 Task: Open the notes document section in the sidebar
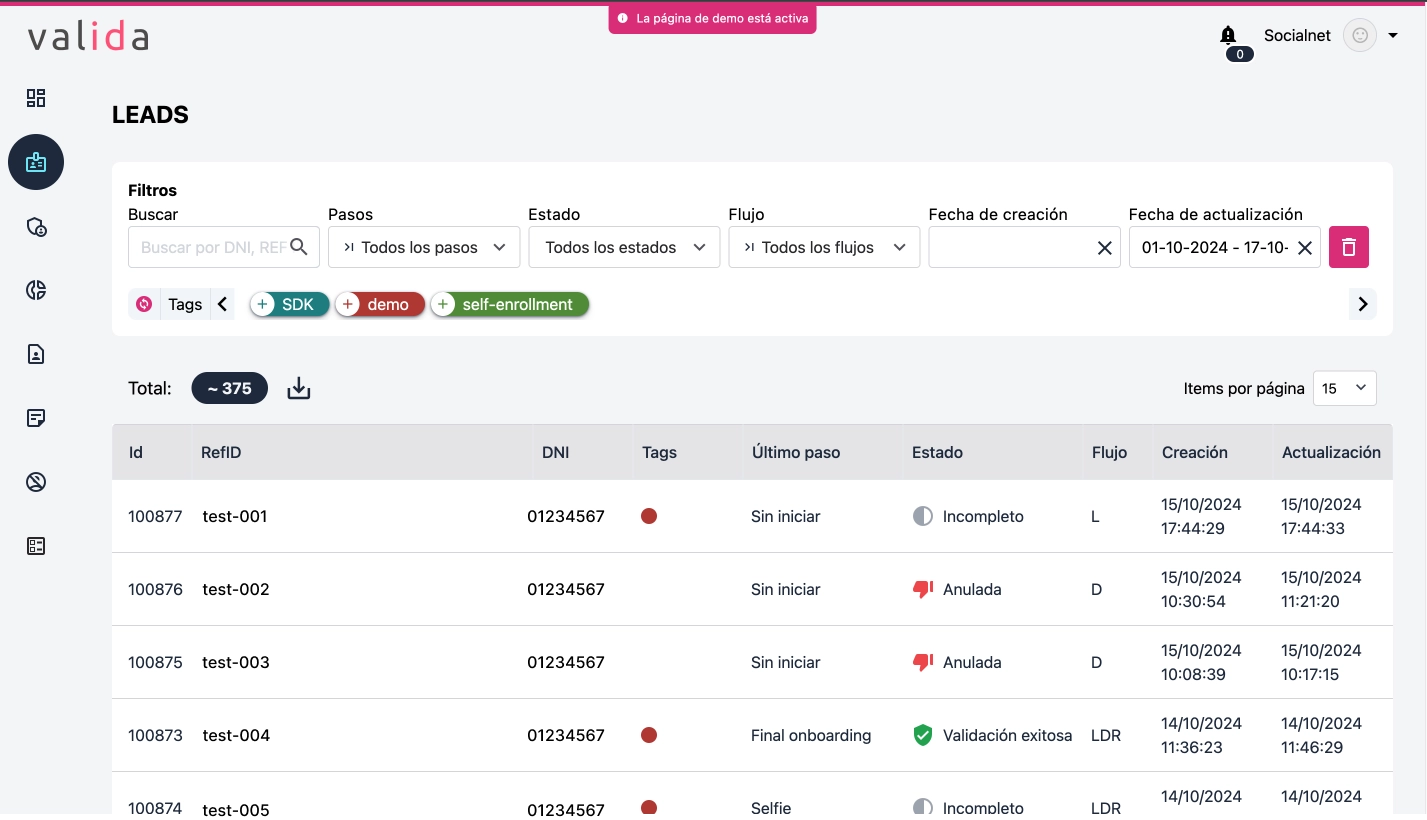(36, 418)
